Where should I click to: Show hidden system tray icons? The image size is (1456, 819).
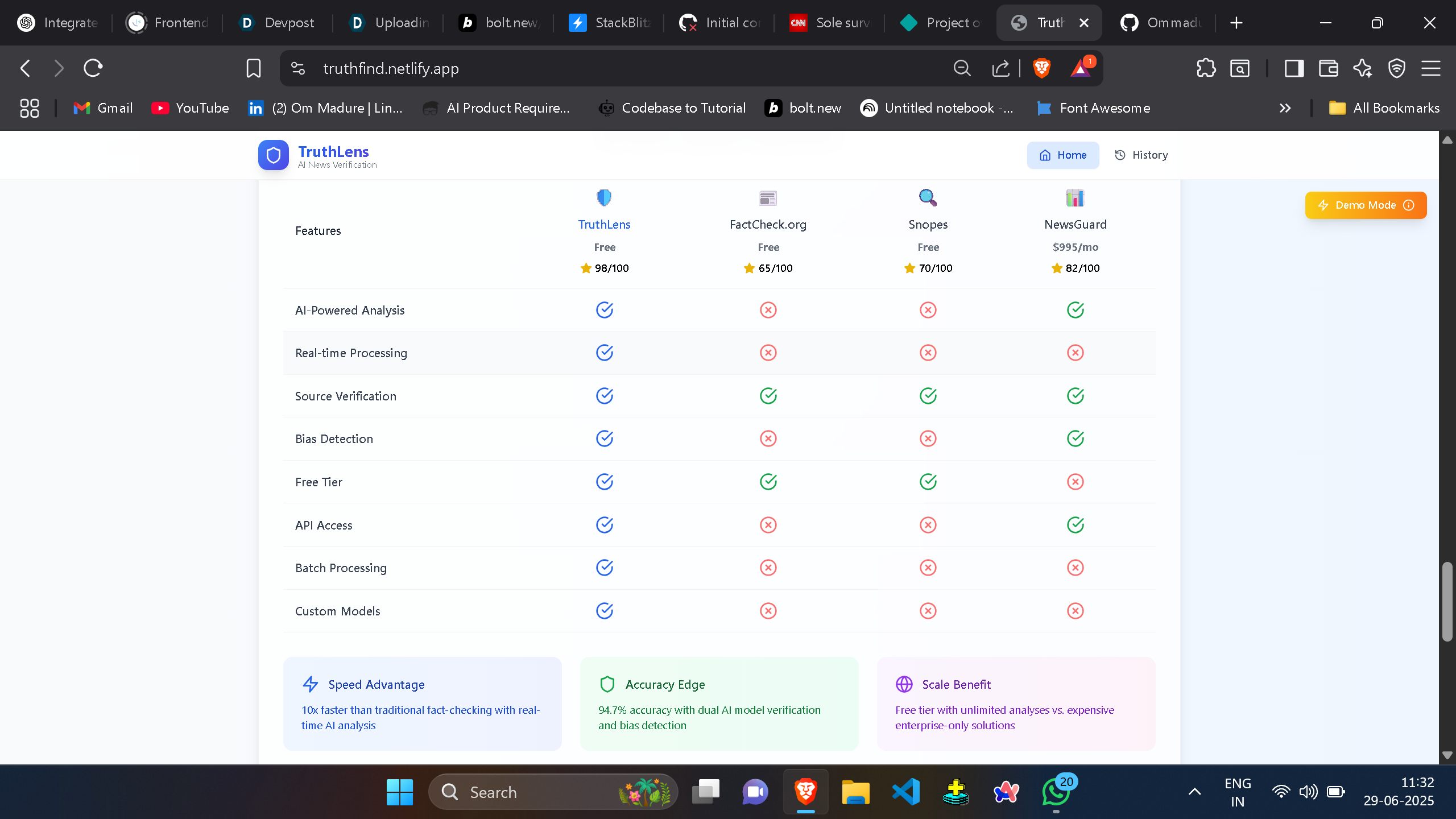click(x=1194, y=792)
